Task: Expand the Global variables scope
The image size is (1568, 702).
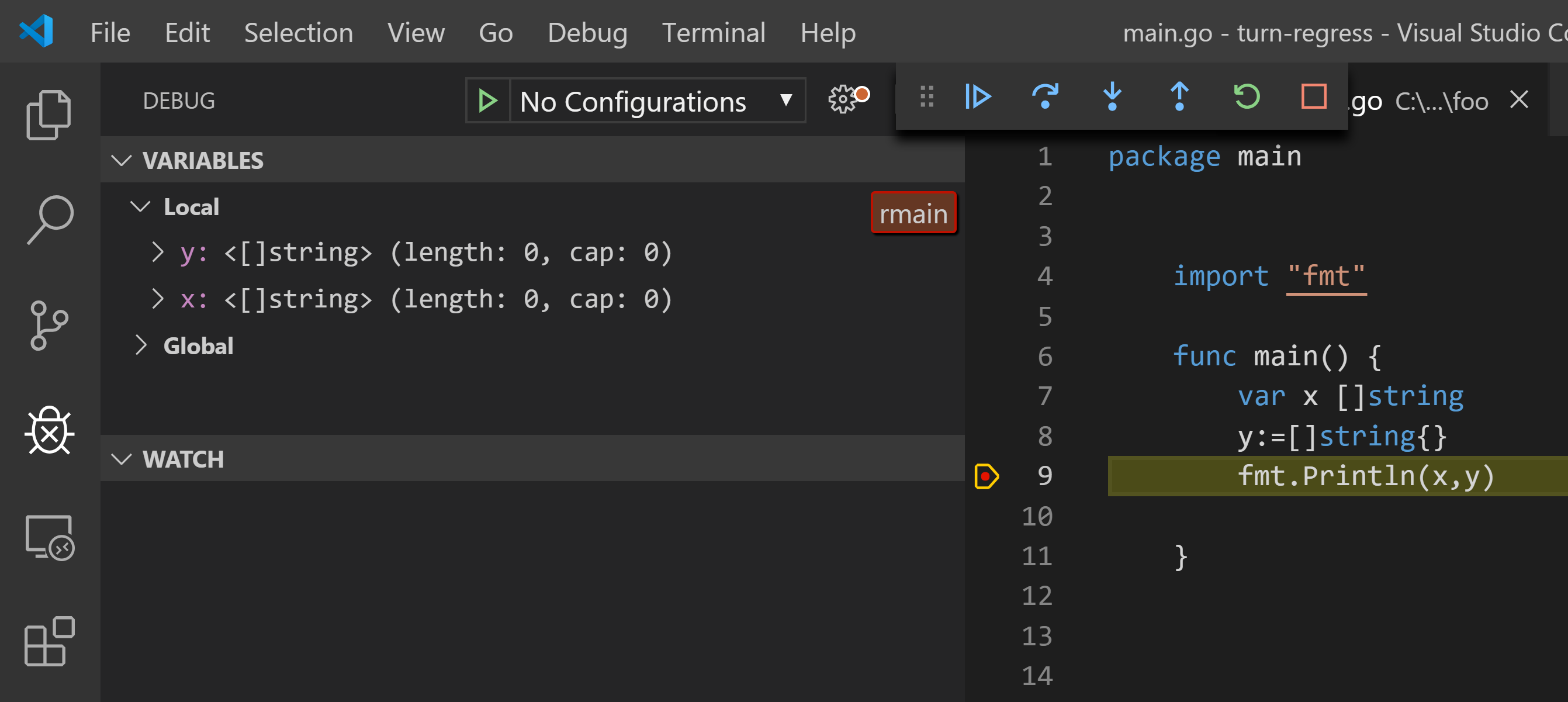Action: click(141, 345)
